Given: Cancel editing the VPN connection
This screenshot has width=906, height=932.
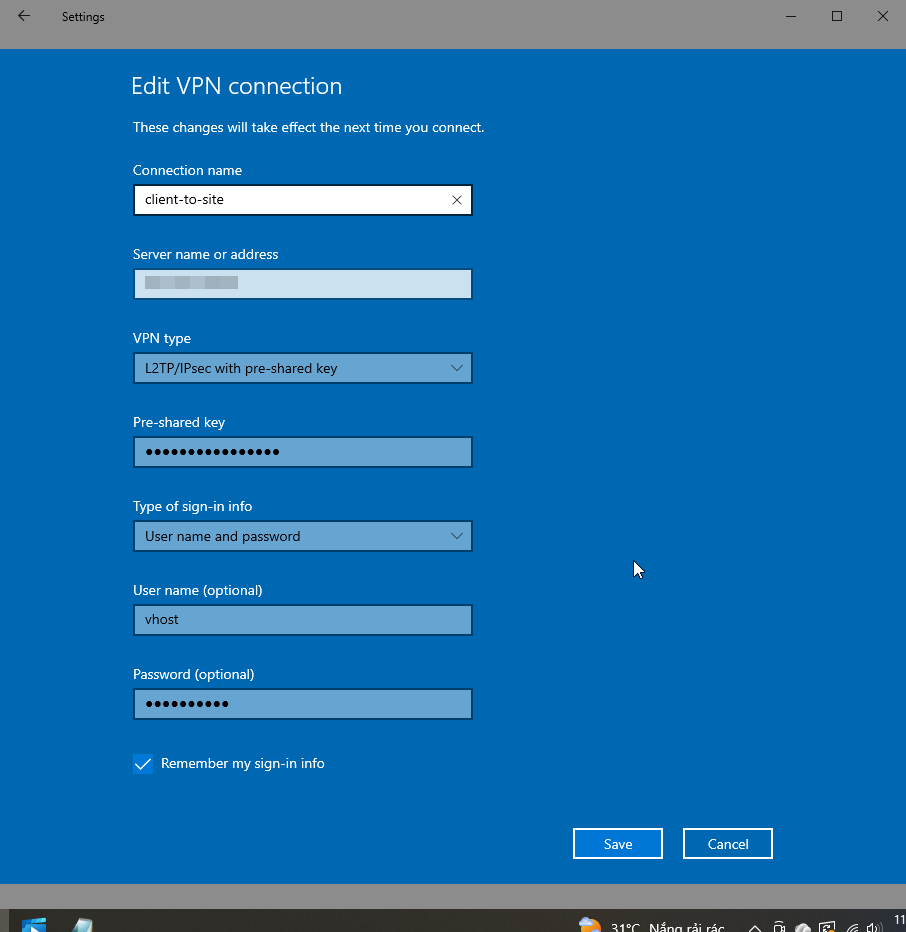Looking at the screenshot, I should point(727,844).
